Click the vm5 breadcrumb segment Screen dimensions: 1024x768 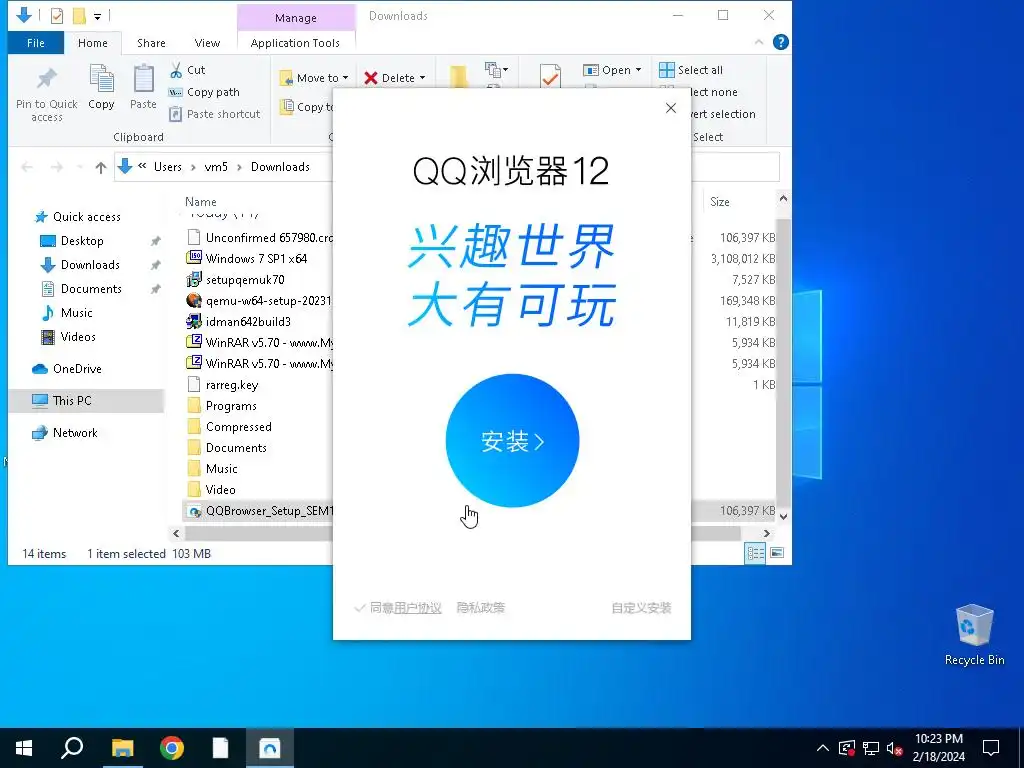click(216, 167)
